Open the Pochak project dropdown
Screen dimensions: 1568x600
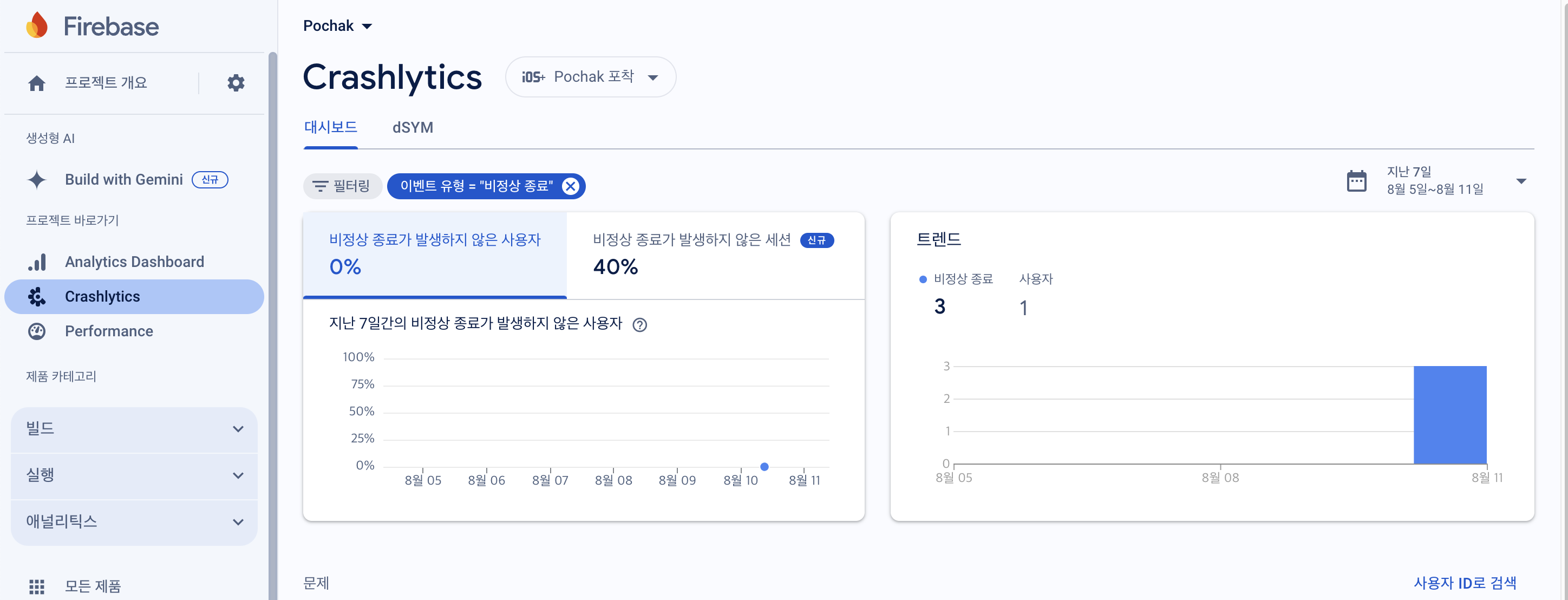pos(338,25)
